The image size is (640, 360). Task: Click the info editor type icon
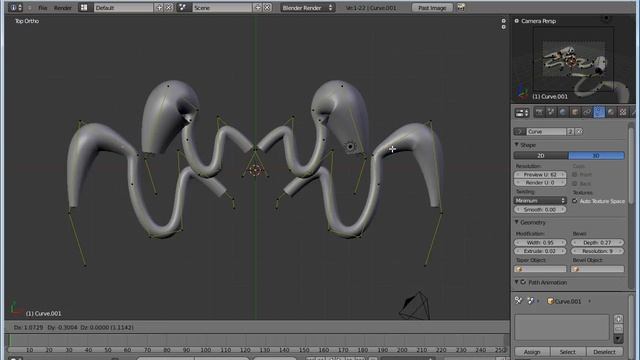point(16,8)
